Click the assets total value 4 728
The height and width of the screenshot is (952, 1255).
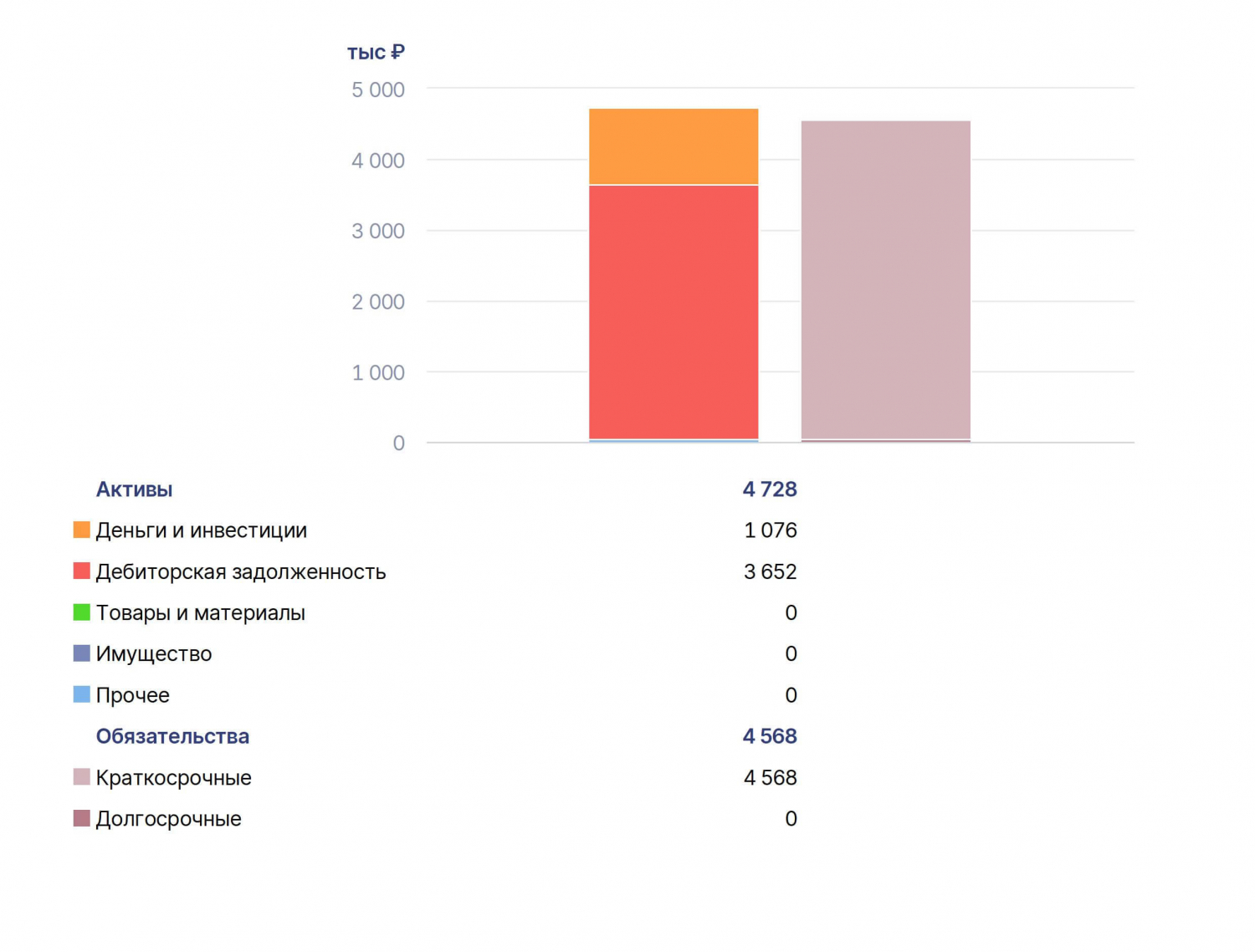[770, 489]
